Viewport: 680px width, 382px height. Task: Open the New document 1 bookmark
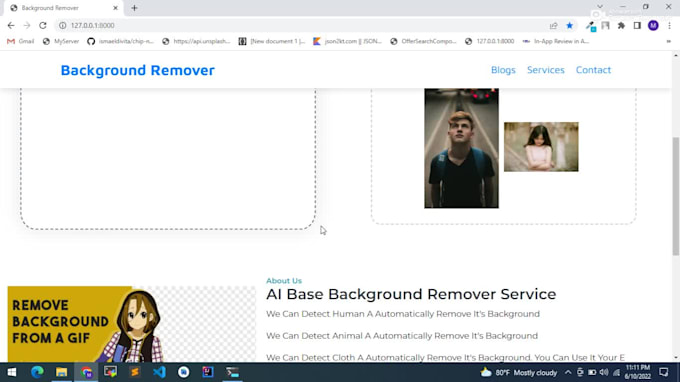point(272,41)
